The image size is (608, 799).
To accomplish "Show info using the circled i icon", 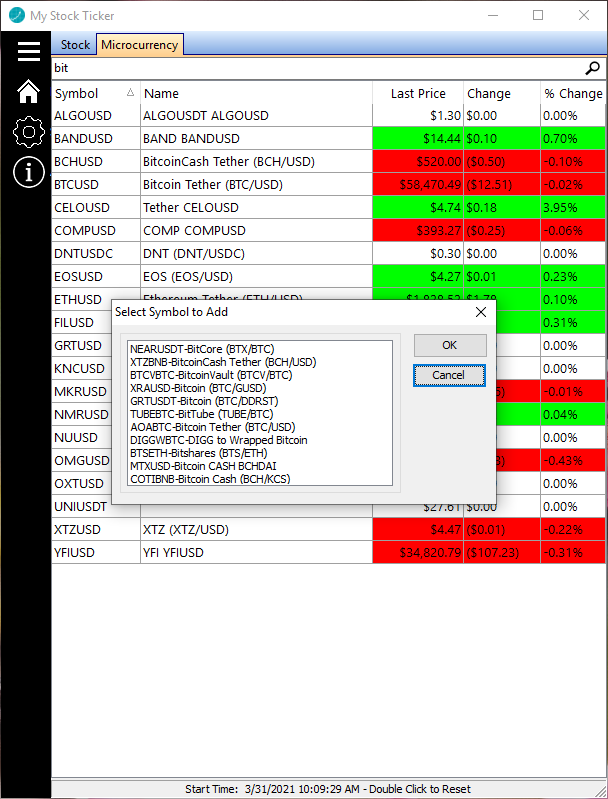I will pyautogui.click(x=29, y=172).
